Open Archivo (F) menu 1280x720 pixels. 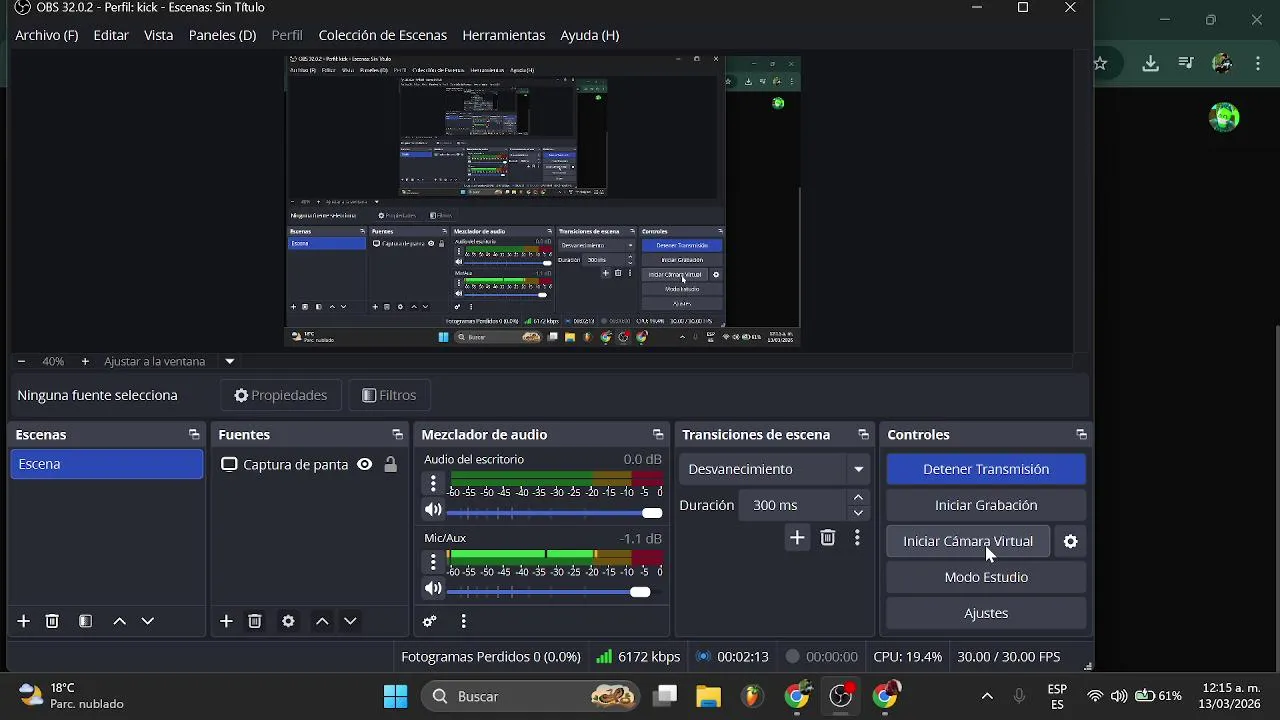pyautogui.click(x=47, y=35)
